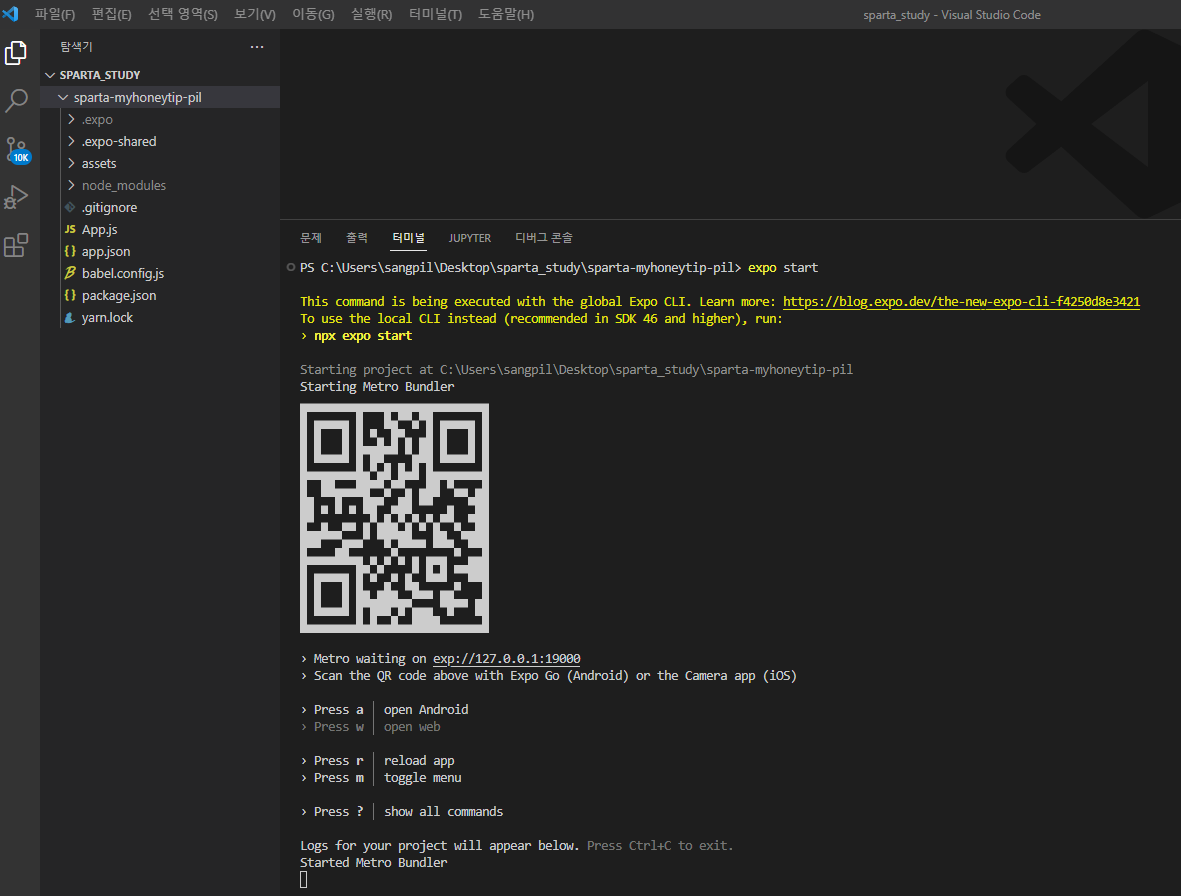Open the blog.expo.dev new-expo-cli link
1181x896 pixels.
coord(961,301)
